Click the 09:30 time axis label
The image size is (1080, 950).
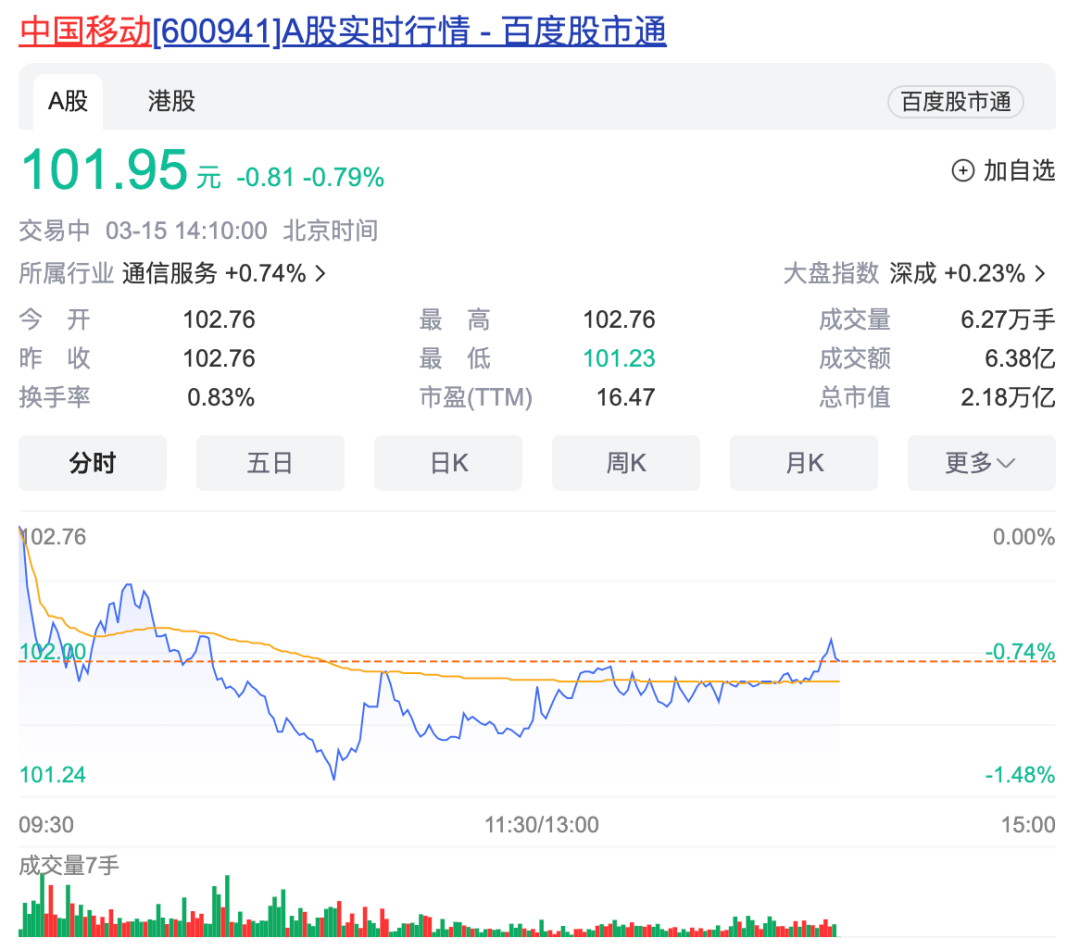click(x=46, y=825)
